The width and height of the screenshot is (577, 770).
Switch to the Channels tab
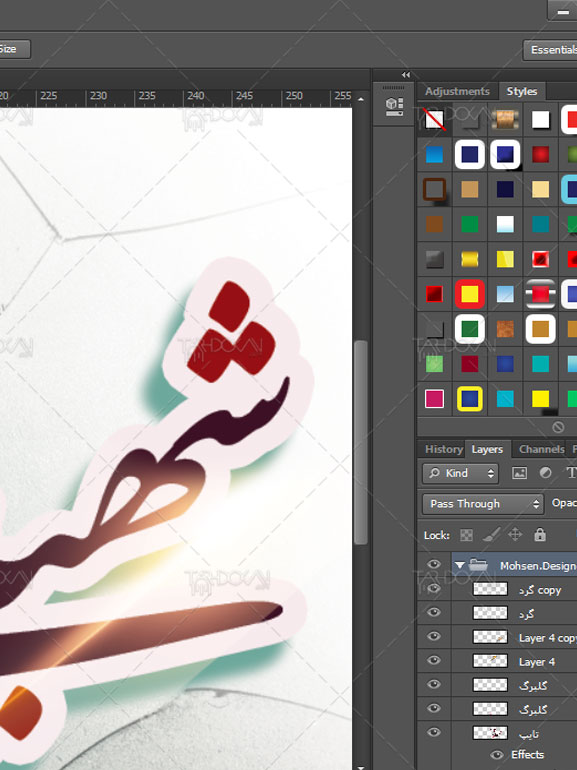(x=542, y=449)
